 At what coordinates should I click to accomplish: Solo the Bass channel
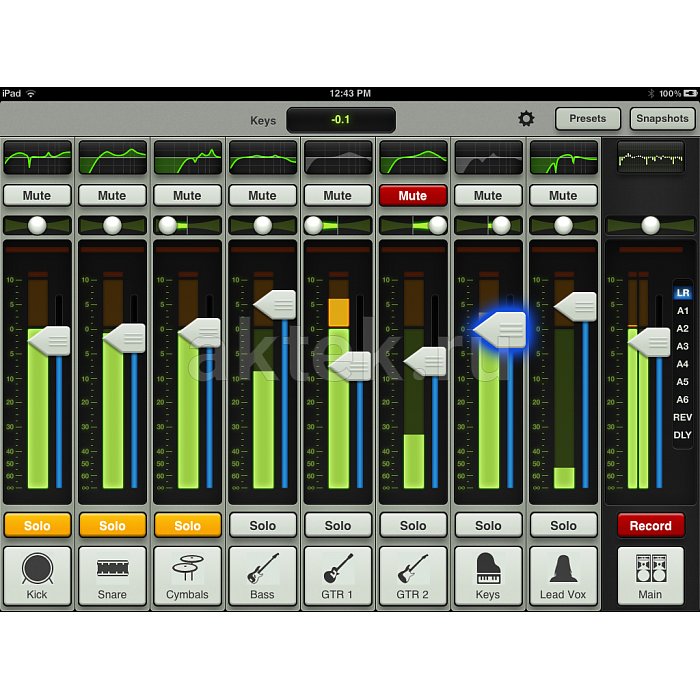263,525
